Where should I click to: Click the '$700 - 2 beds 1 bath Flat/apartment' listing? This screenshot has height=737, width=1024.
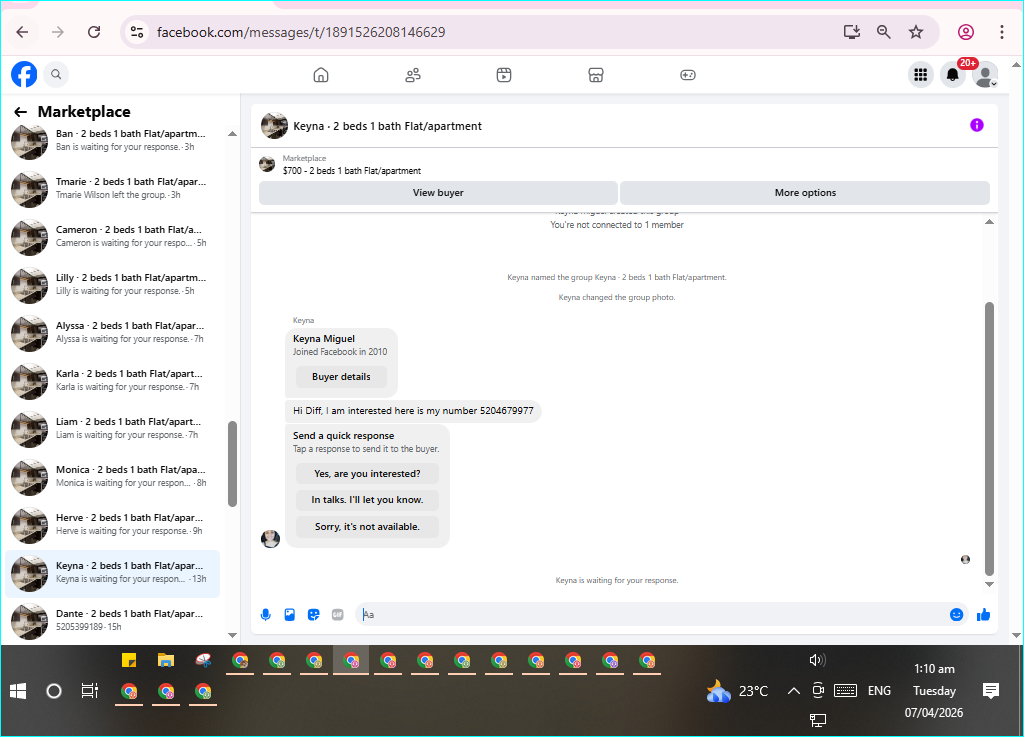tap(351, 171)
